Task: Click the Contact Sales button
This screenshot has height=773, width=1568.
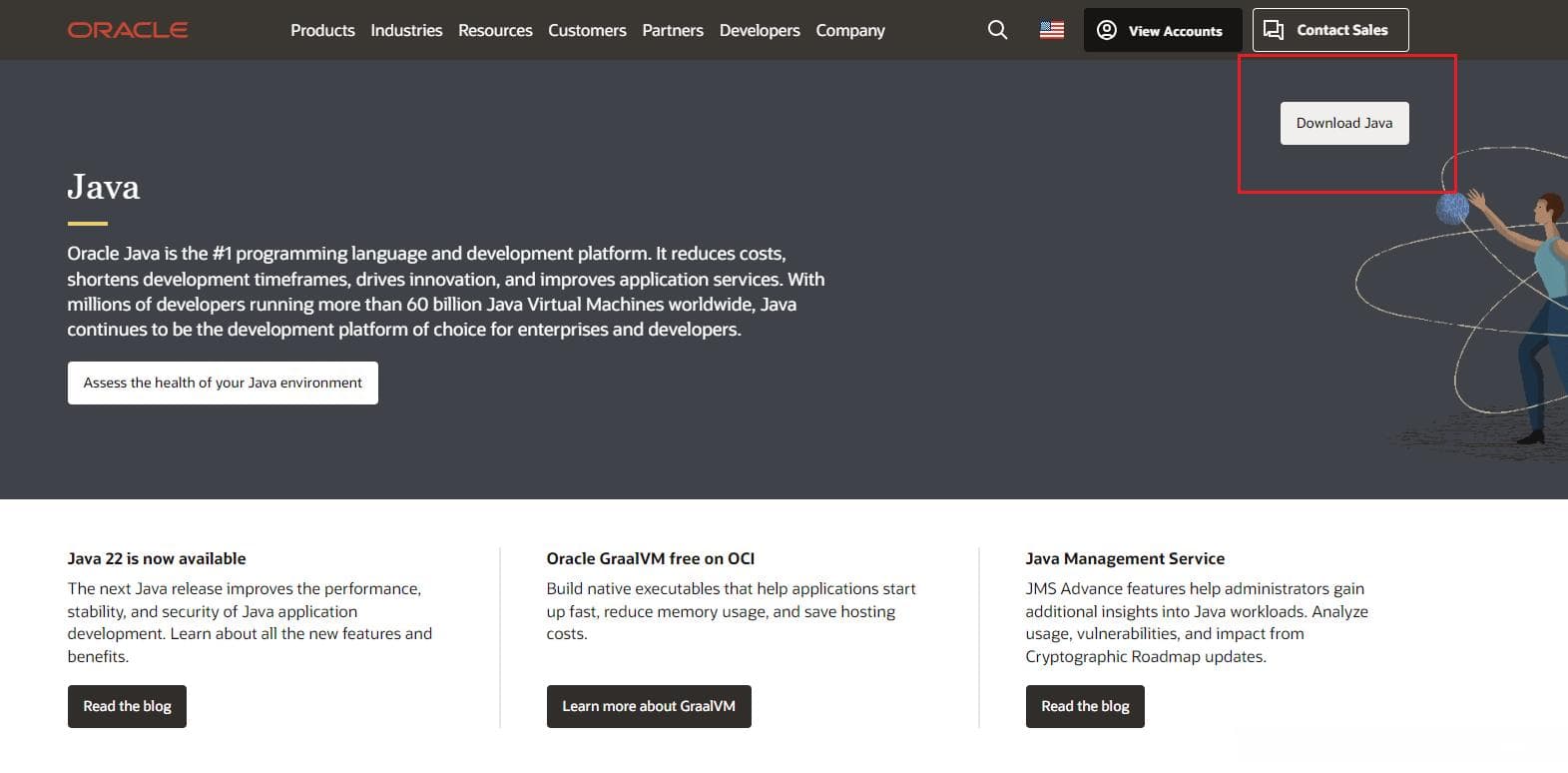Action: pyautogui.click(x=1330, y=30)
